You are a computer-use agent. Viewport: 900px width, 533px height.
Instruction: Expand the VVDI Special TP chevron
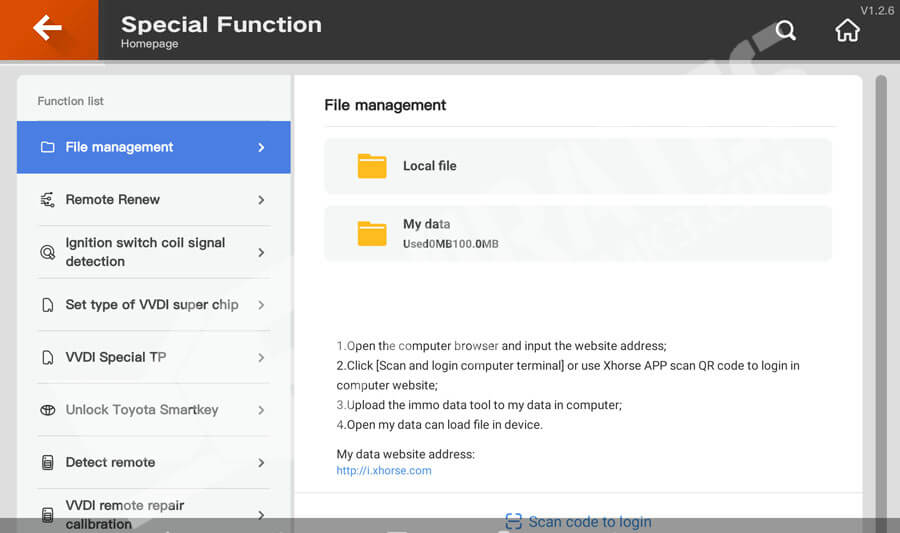click(261, 358)
